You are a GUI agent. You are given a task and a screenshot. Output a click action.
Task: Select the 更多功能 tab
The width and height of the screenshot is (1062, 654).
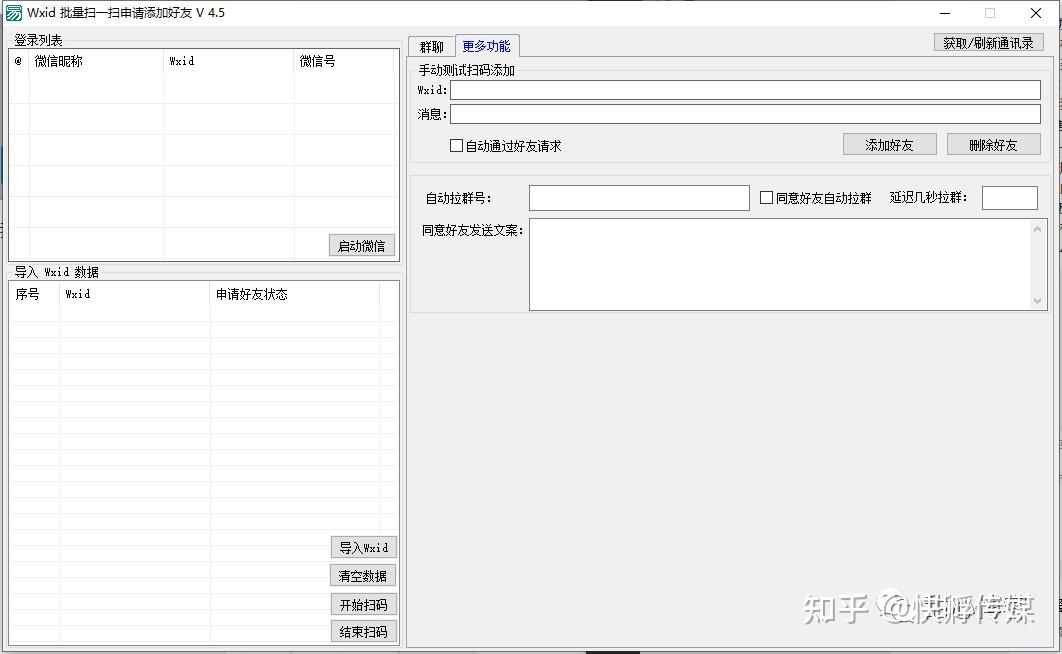486,46
